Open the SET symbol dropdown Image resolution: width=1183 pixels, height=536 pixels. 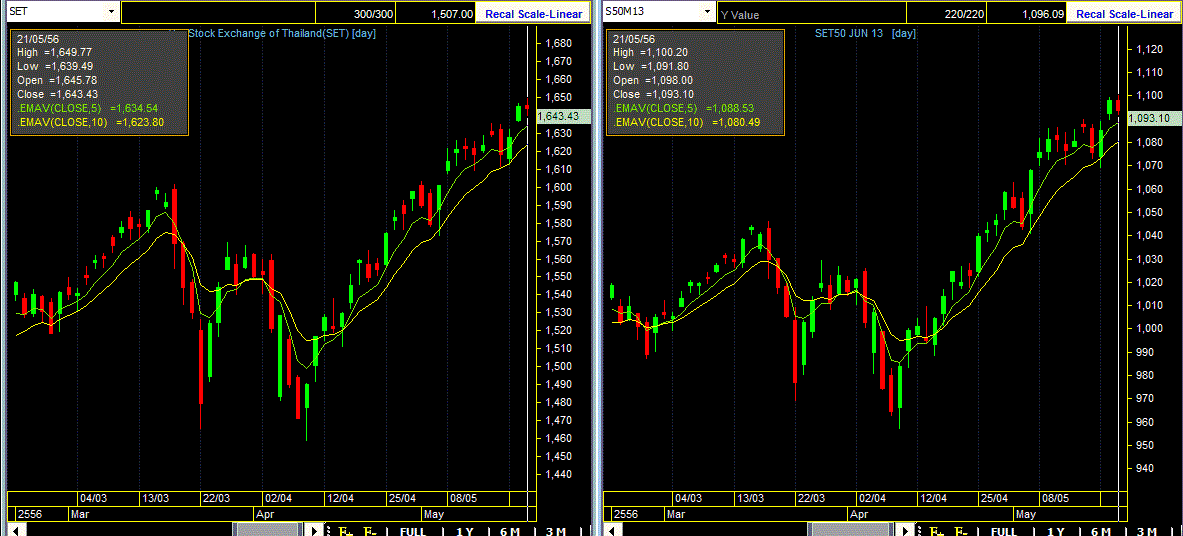click(x=112, y=12)
